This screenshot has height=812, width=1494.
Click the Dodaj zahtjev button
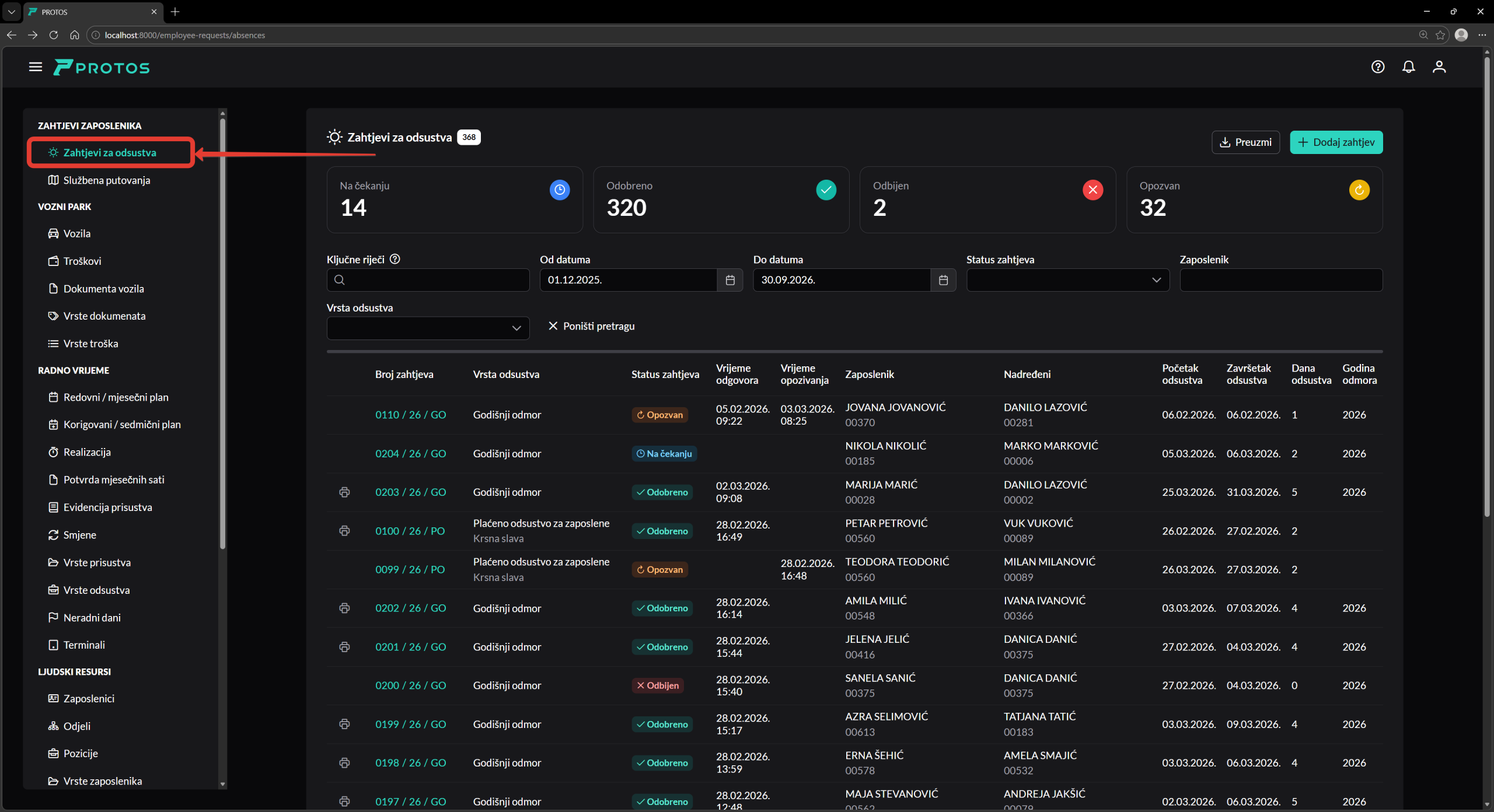pyautogui.click(x=1335, y=142)
